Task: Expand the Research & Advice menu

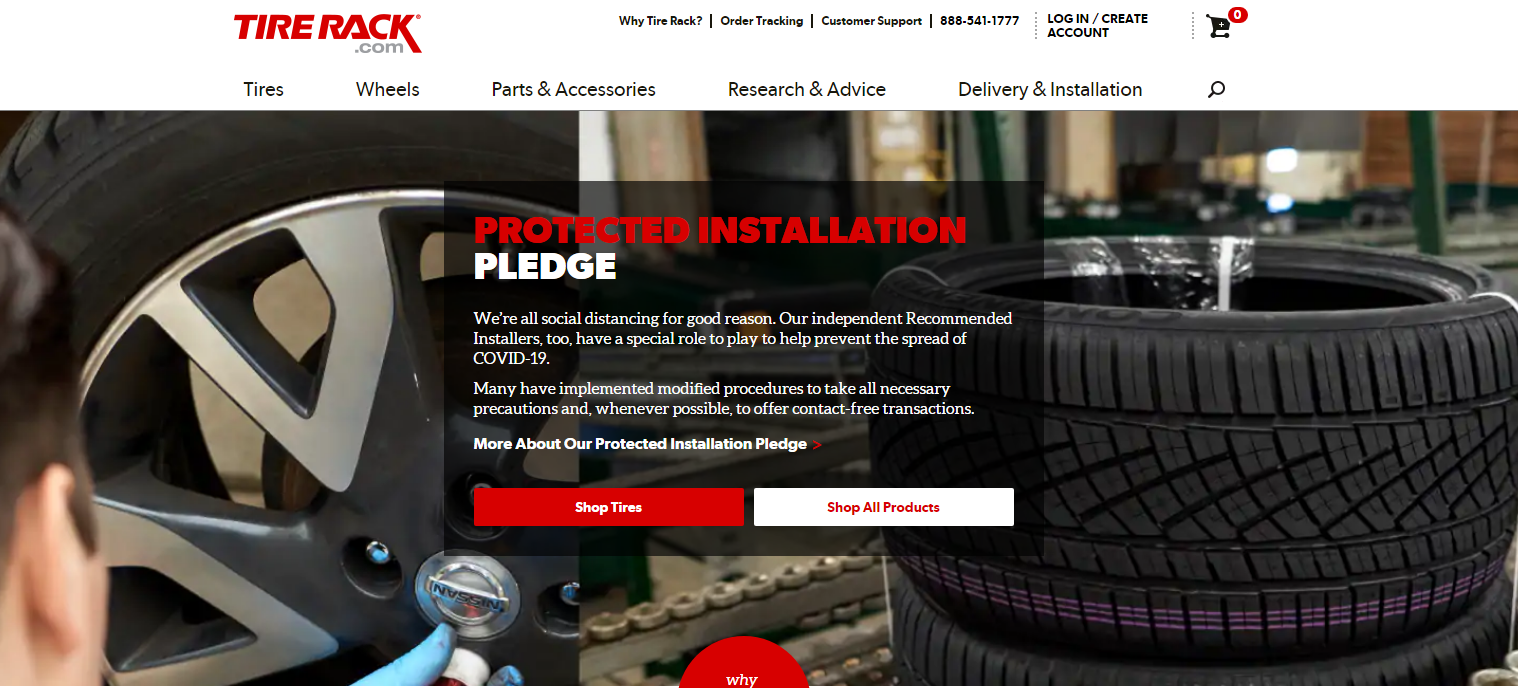Action: 807,89
